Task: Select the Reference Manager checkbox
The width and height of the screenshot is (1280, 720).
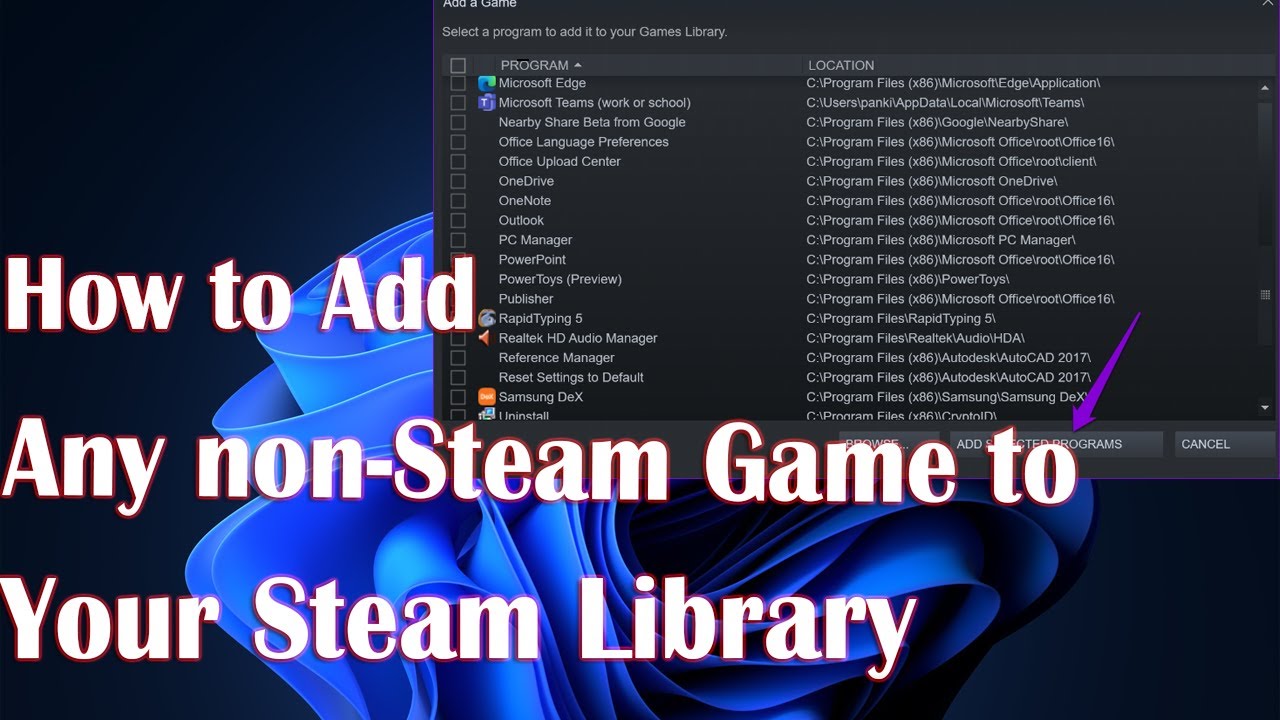Action: [x=458, y=358]
